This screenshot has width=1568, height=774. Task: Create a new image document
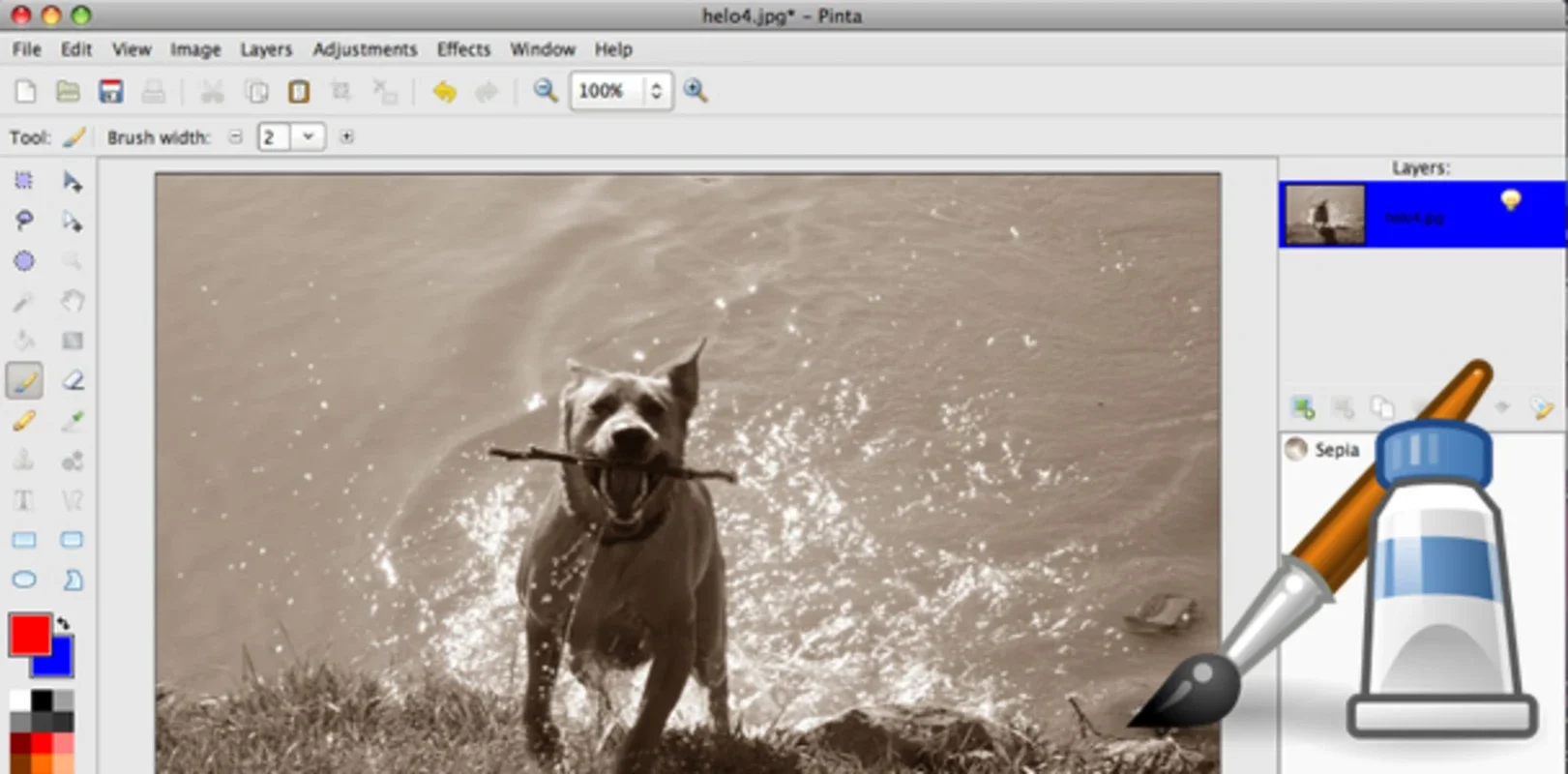pyautogui.click(x=25, y=91)
